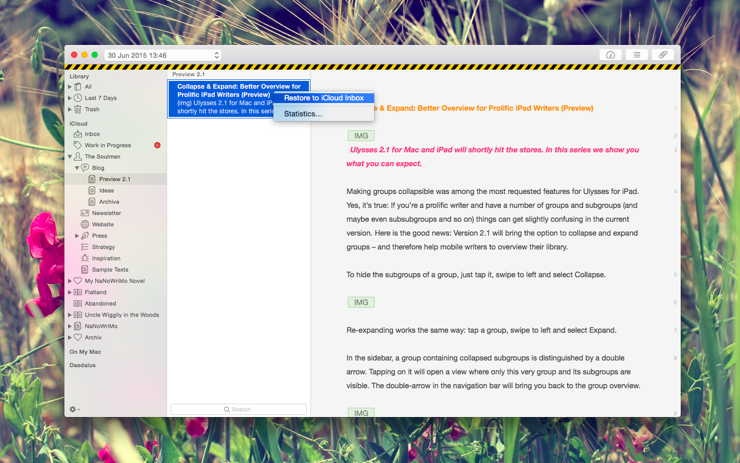Select the All library icon
740x463 pixels.
(78, 87)
